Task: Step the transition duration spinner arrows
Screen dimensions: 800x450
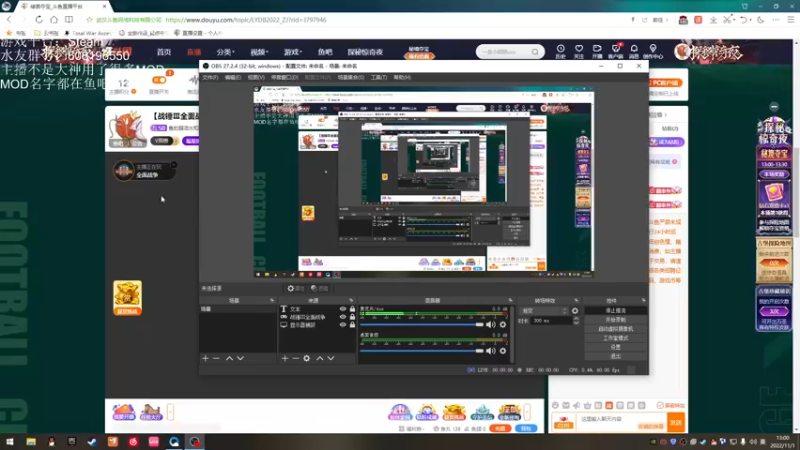Action: pyautogui.click(x=576, y=321)
